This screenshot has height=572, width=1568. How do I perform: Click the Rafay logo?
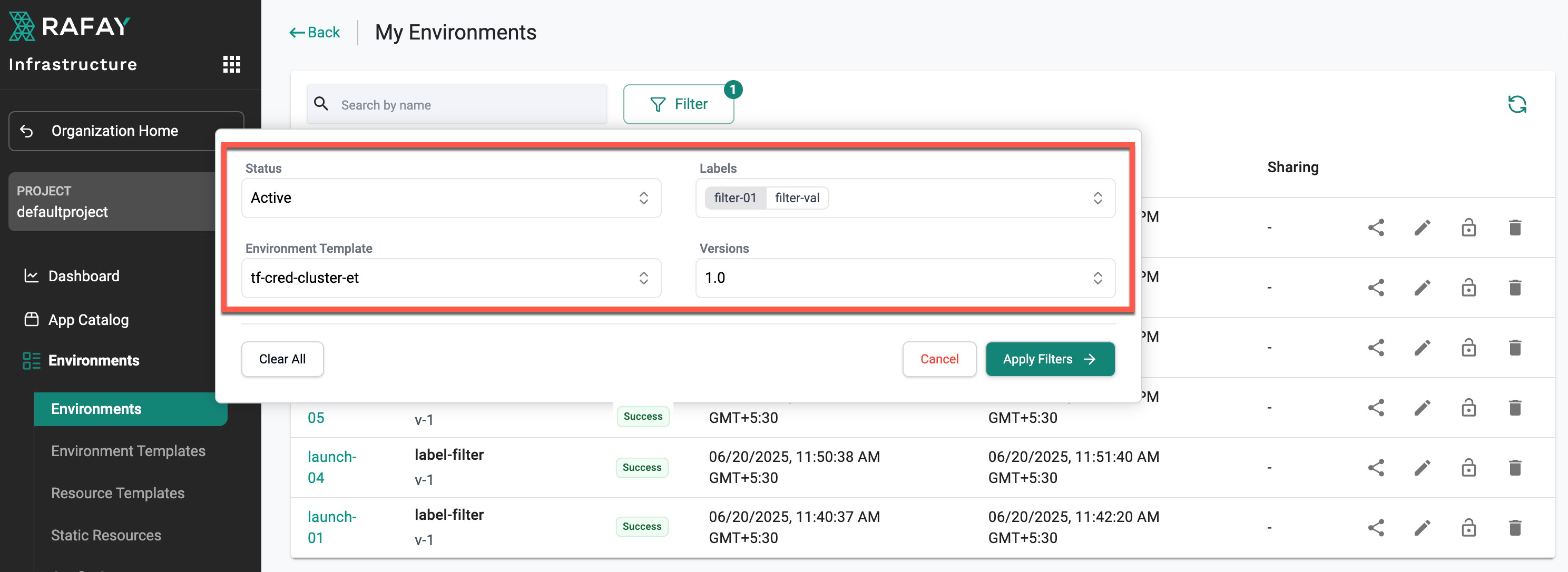[x=70, y=26]
